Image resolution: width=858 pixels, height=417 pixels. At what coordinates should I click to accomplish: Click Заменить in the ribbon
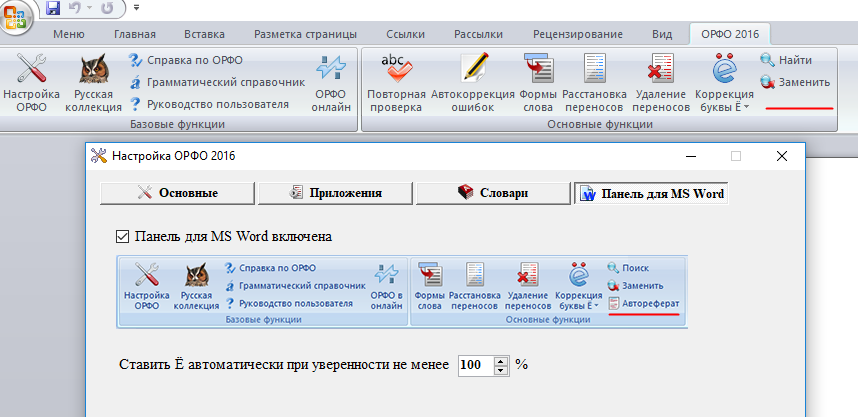(796, 82)
